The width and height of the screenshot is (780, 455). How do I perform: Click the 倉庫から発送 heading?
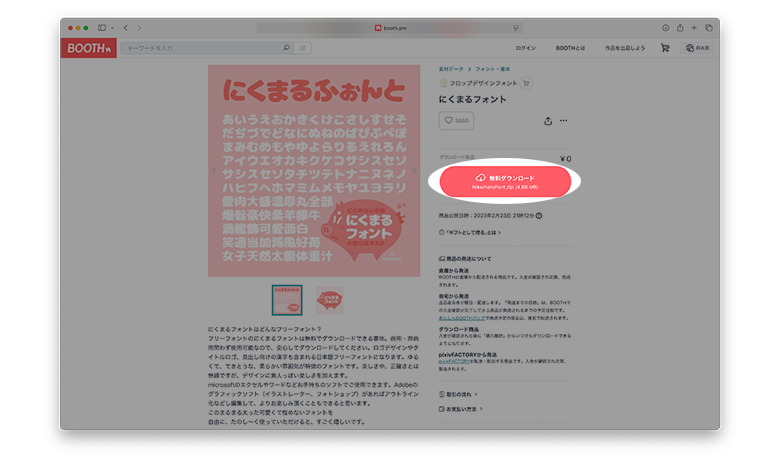click(x=454, y=271)
